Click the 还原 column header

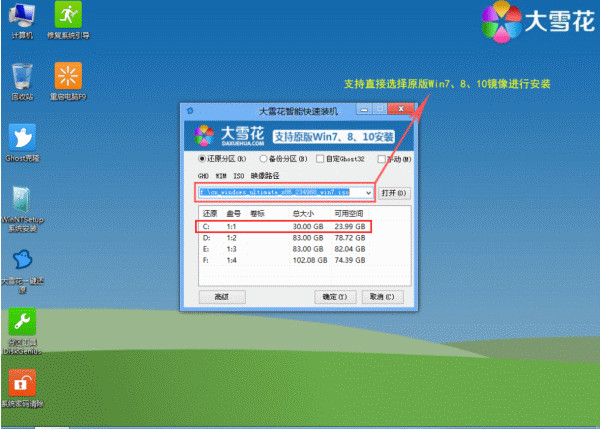point(210,214)
